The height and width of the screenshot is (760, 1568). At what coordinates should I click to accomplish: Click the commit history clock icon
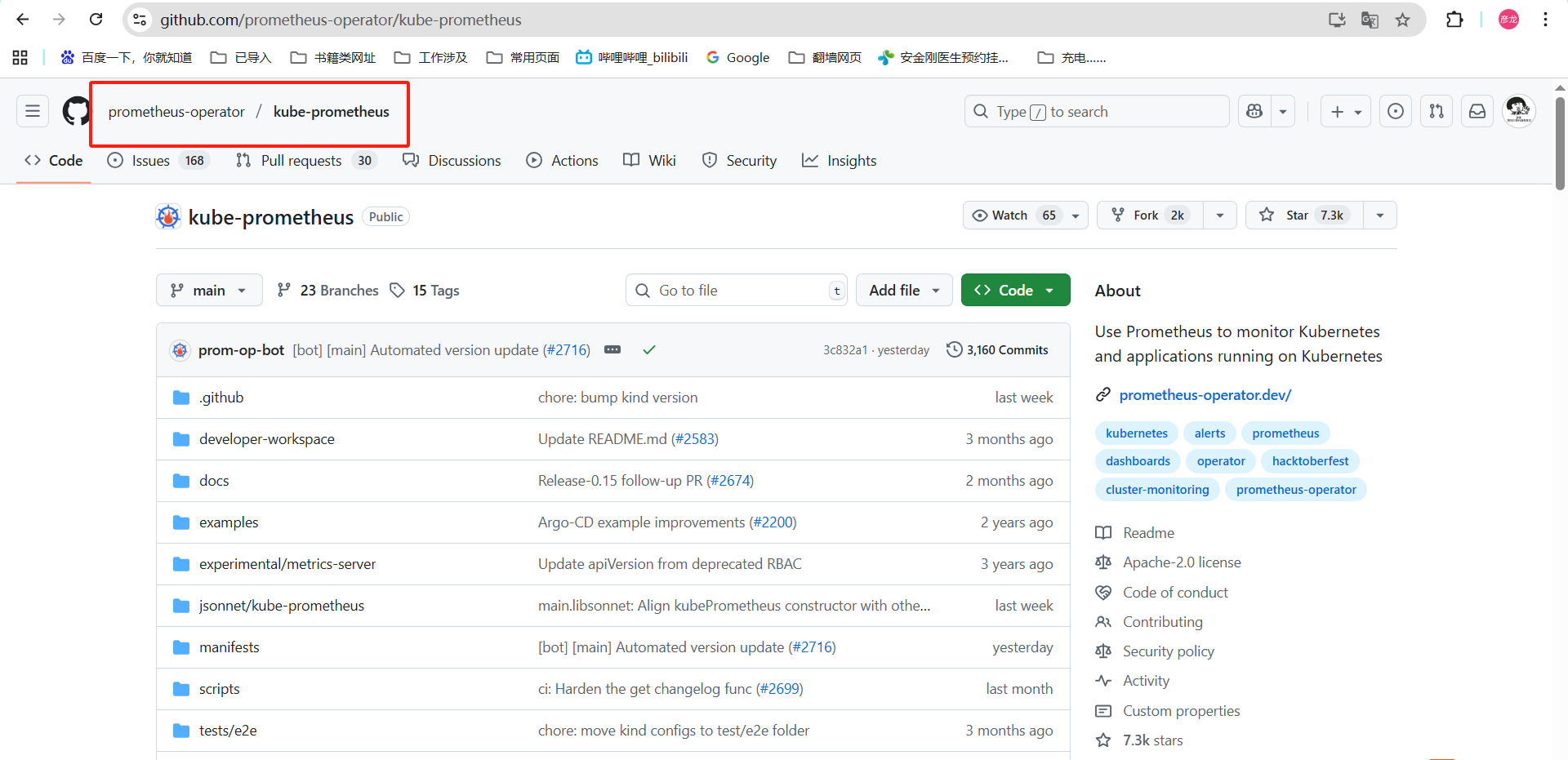954,349
